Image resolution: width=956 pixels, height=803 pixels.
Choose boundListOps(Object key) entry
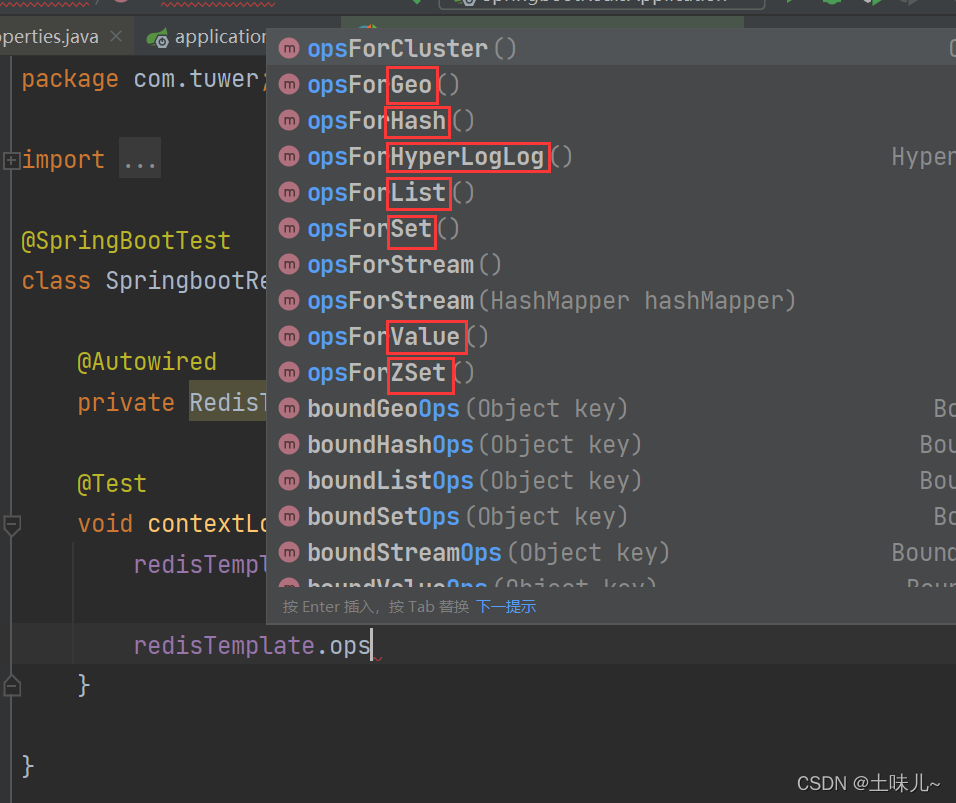coord(612,480)
